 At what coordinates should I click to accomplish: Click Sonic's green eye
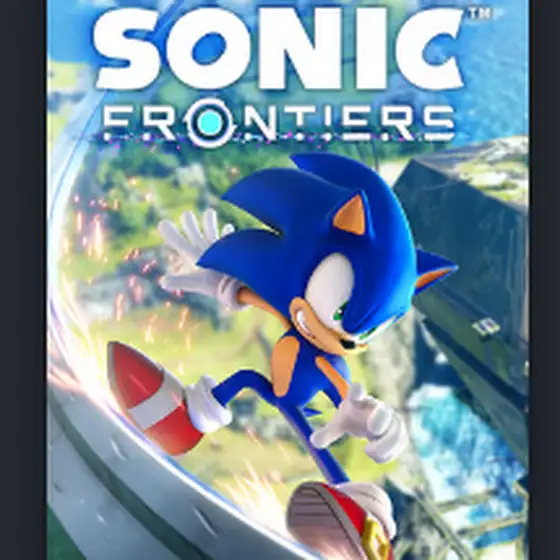[344, 309]
